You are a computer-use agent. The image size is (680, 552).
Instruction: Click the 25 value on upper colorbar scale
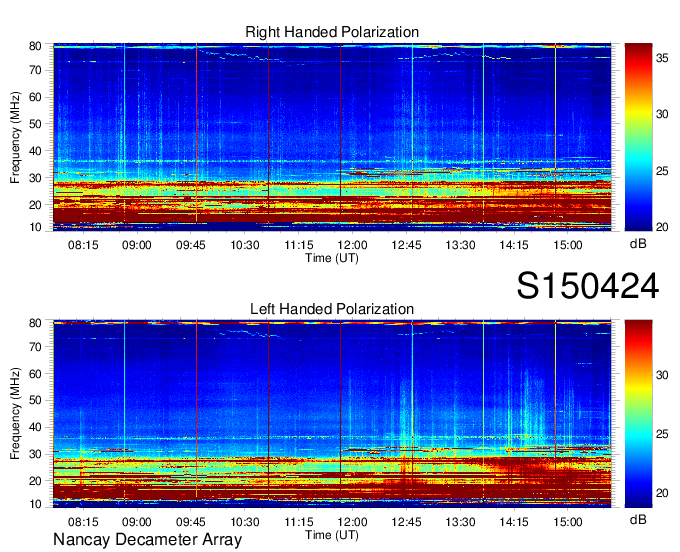coord(662,171)
